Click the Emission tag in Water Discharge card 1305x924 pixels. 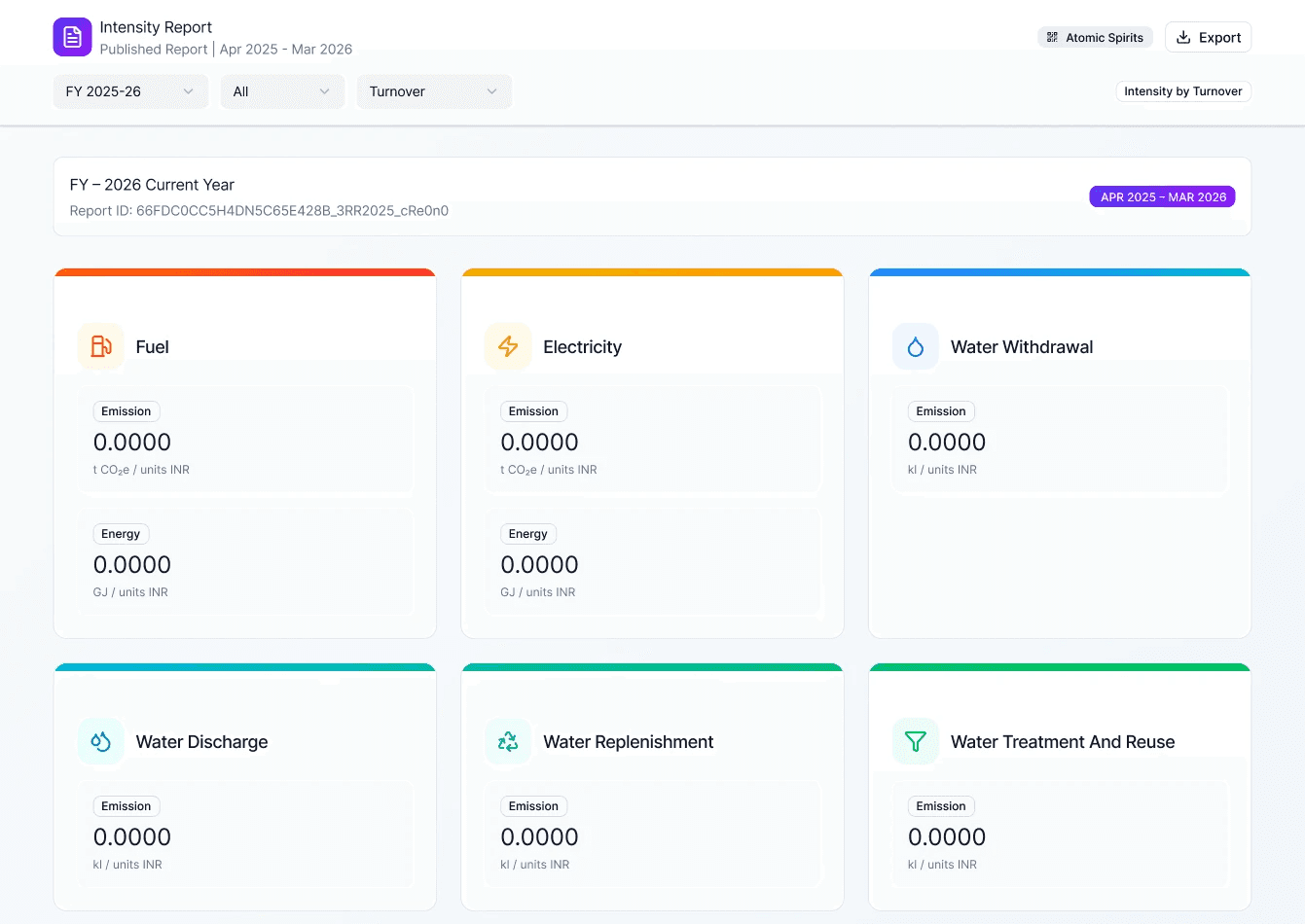[127, 806]
